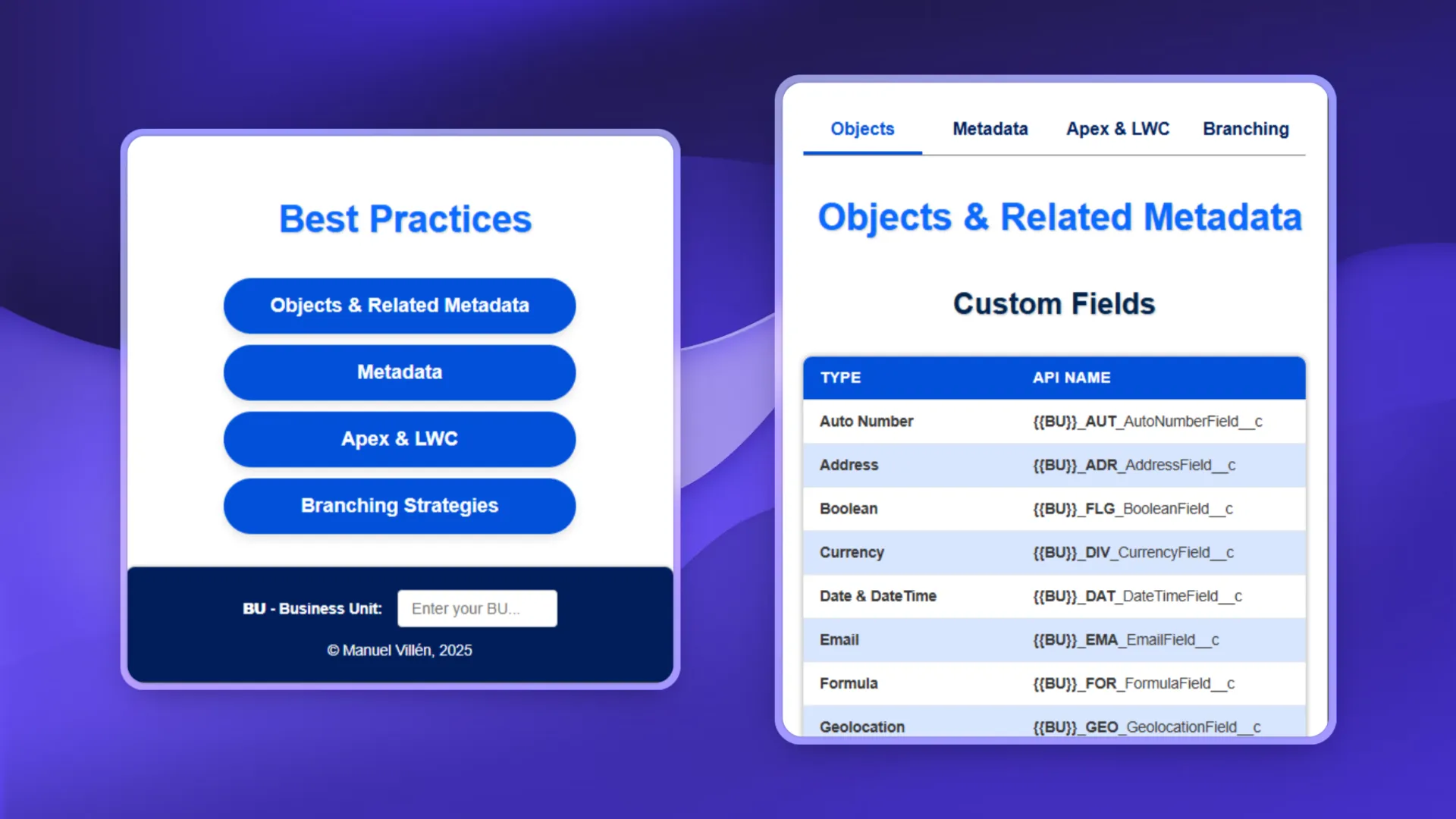Click the Best Practices heading

[x=405, y=219]
